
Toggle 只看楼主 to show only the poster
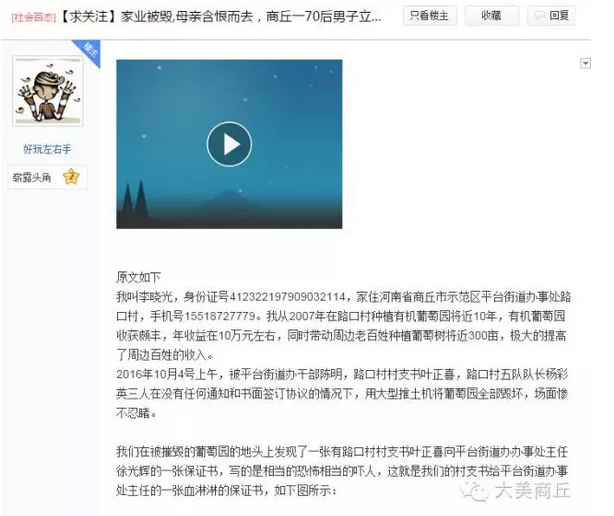[x=430, y=16]
